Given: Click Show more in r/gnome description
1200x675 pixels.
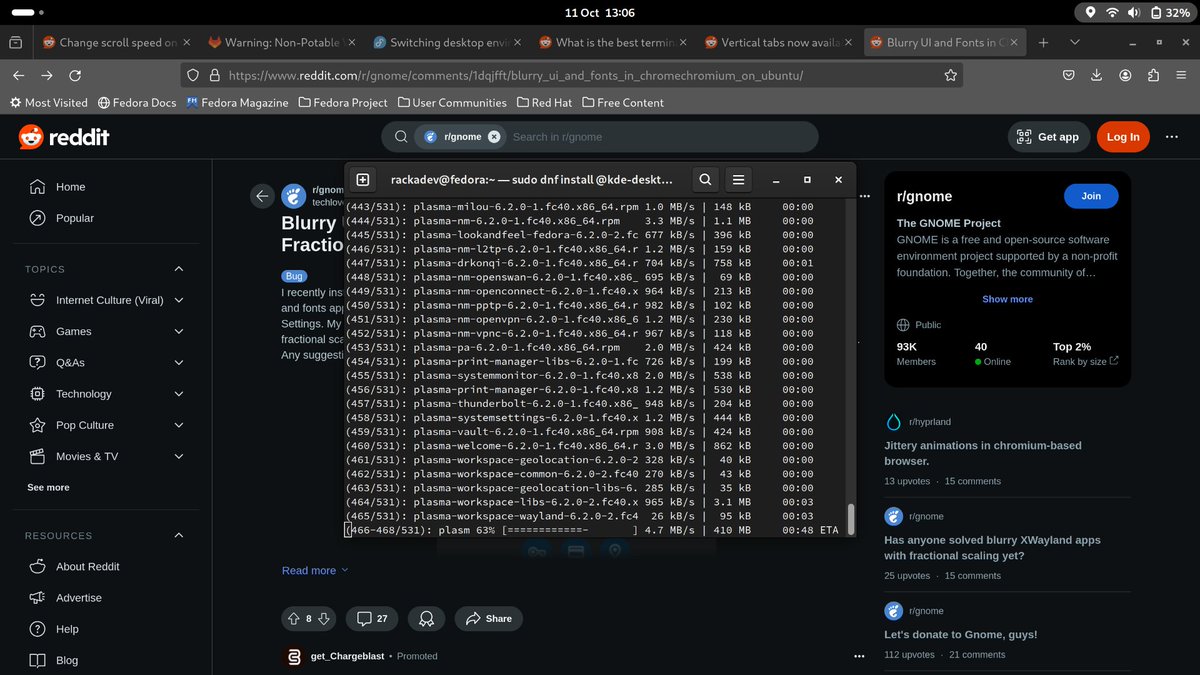Looking at the screenshot, I should tap(1007, 299).
